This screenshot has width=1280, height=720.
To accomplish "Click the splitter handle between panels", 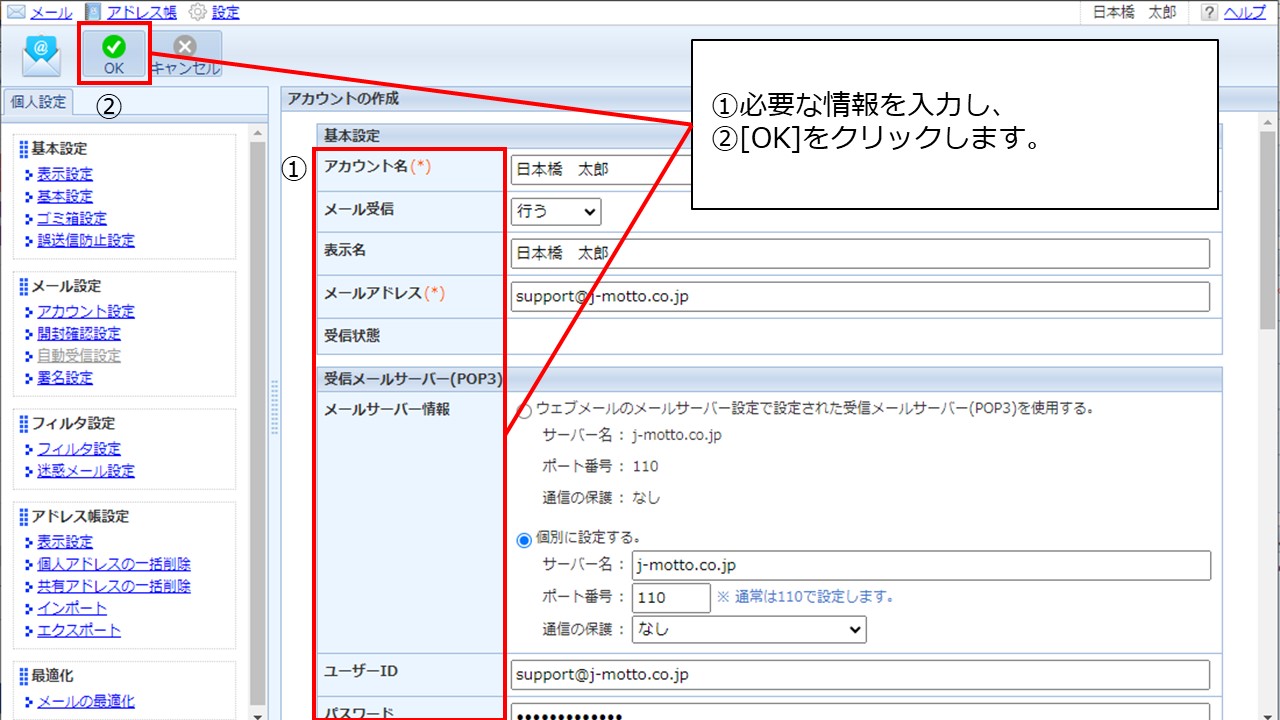I will [274, 406].
